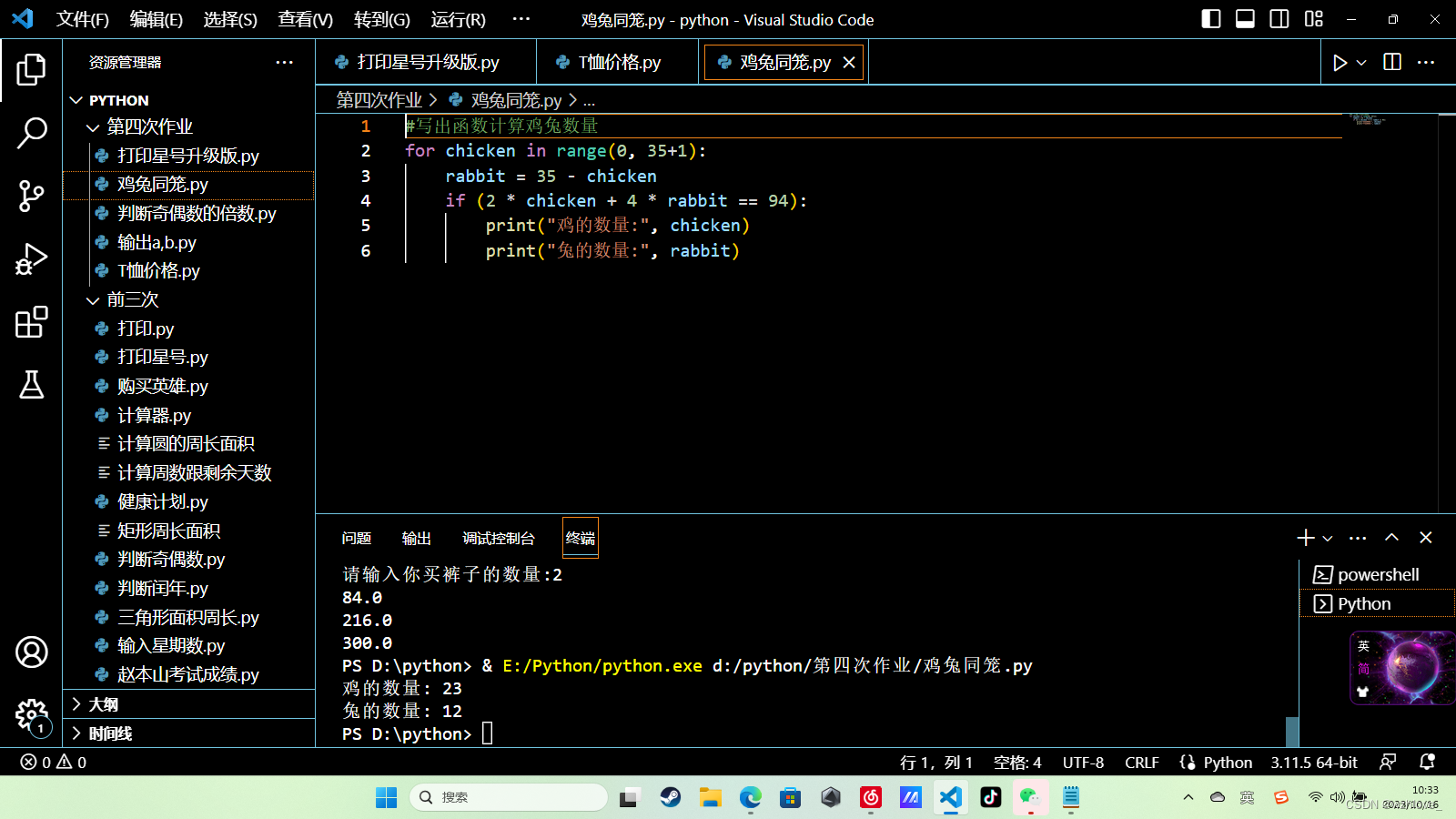Split the editor to the right
Screen dimensions: 1456x819
[1392, 62]
